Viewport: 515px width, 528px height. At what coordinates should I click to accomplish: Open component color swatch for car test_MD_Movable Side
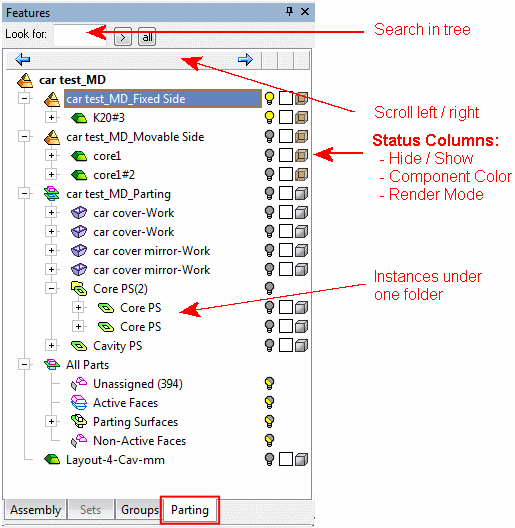pos(286,136)
